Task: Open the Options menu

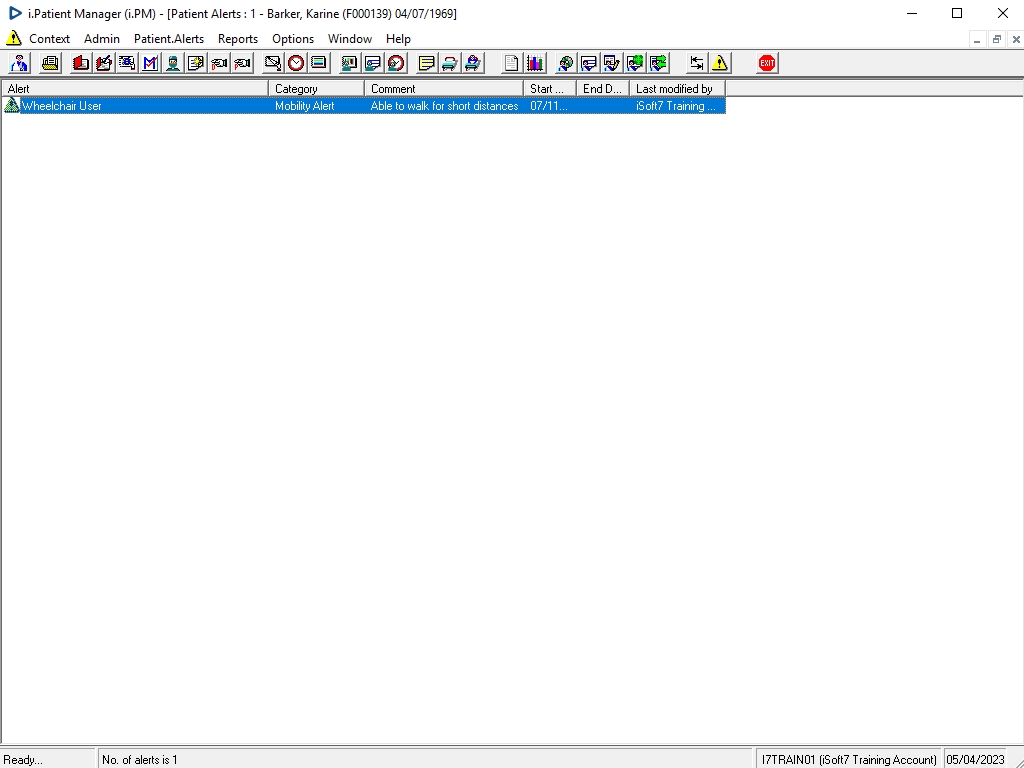Action: (x=293, y=39)
